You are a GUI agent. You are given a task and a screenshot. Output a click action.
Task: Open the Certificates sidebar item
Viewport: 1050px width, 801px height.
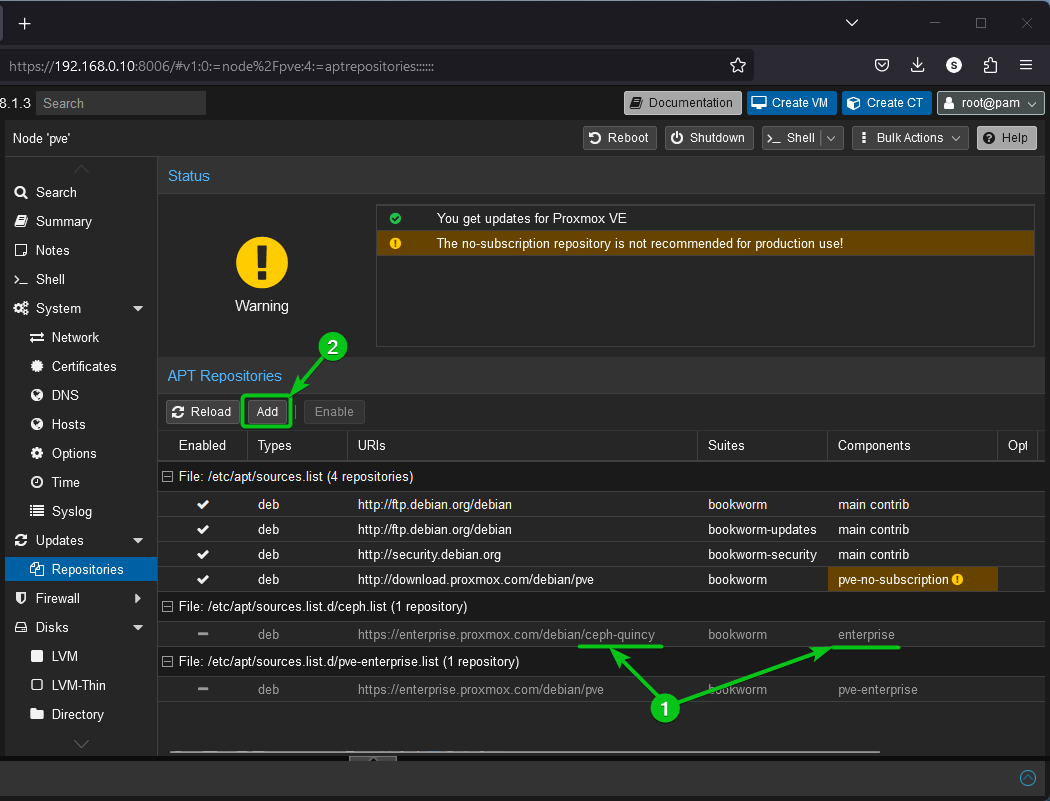80,366
